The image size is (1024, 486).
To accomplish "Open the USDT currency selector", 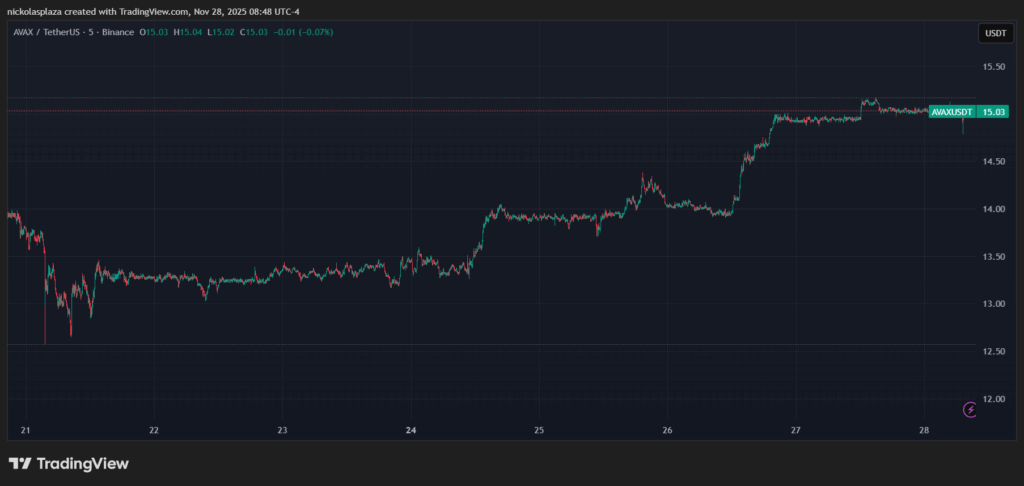I will [x=995, y=33].
